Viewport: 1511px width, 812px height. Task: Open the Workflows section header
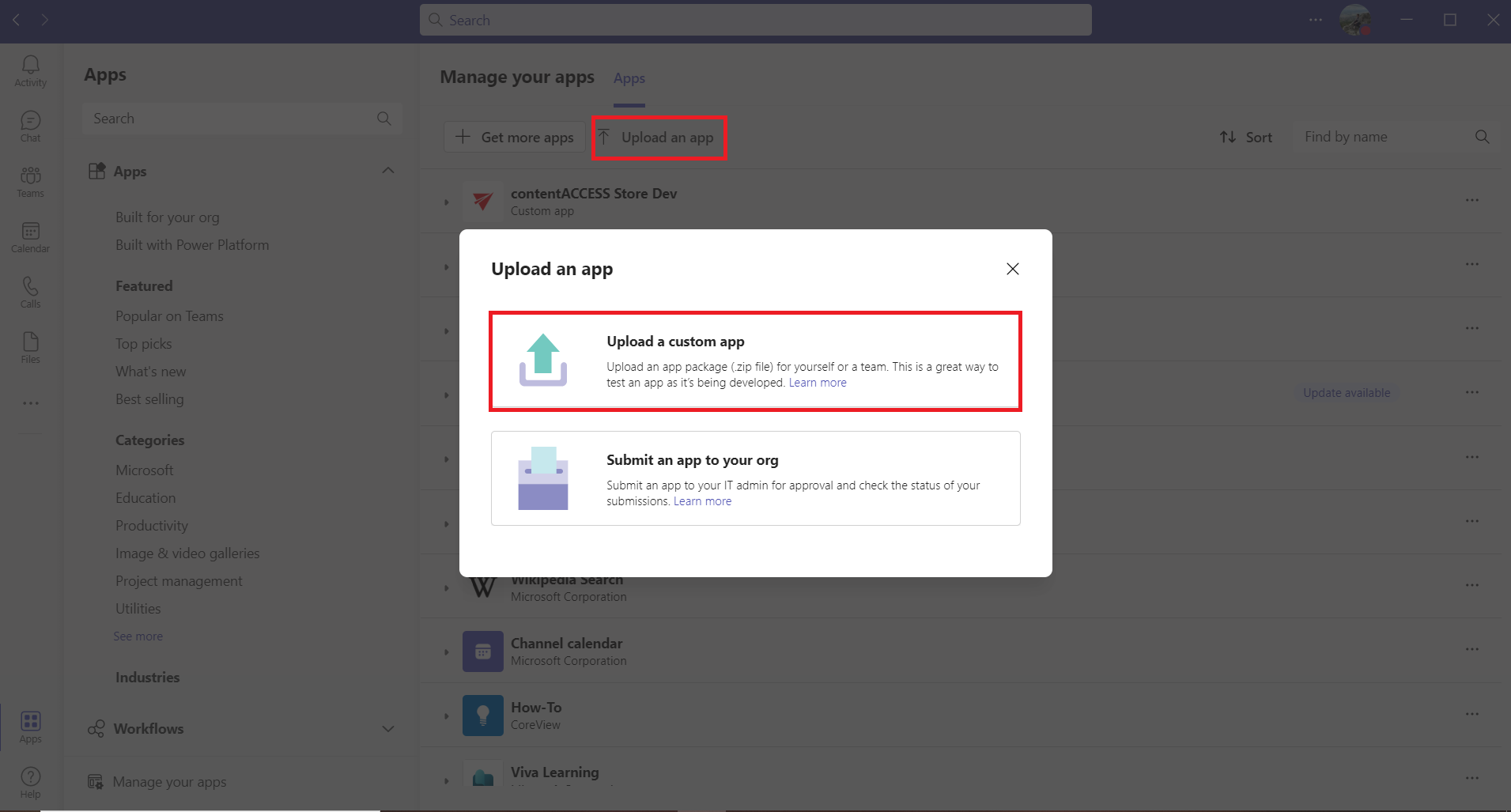coord(242,728)
